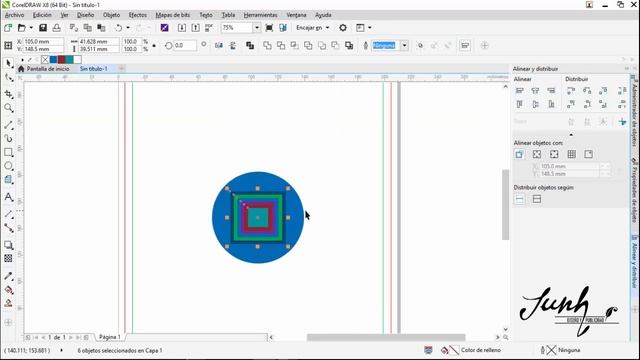Screen dimensions: 640x360
Task: Select the Pick tool in toolbox
Action: click(x=9, y=63)
